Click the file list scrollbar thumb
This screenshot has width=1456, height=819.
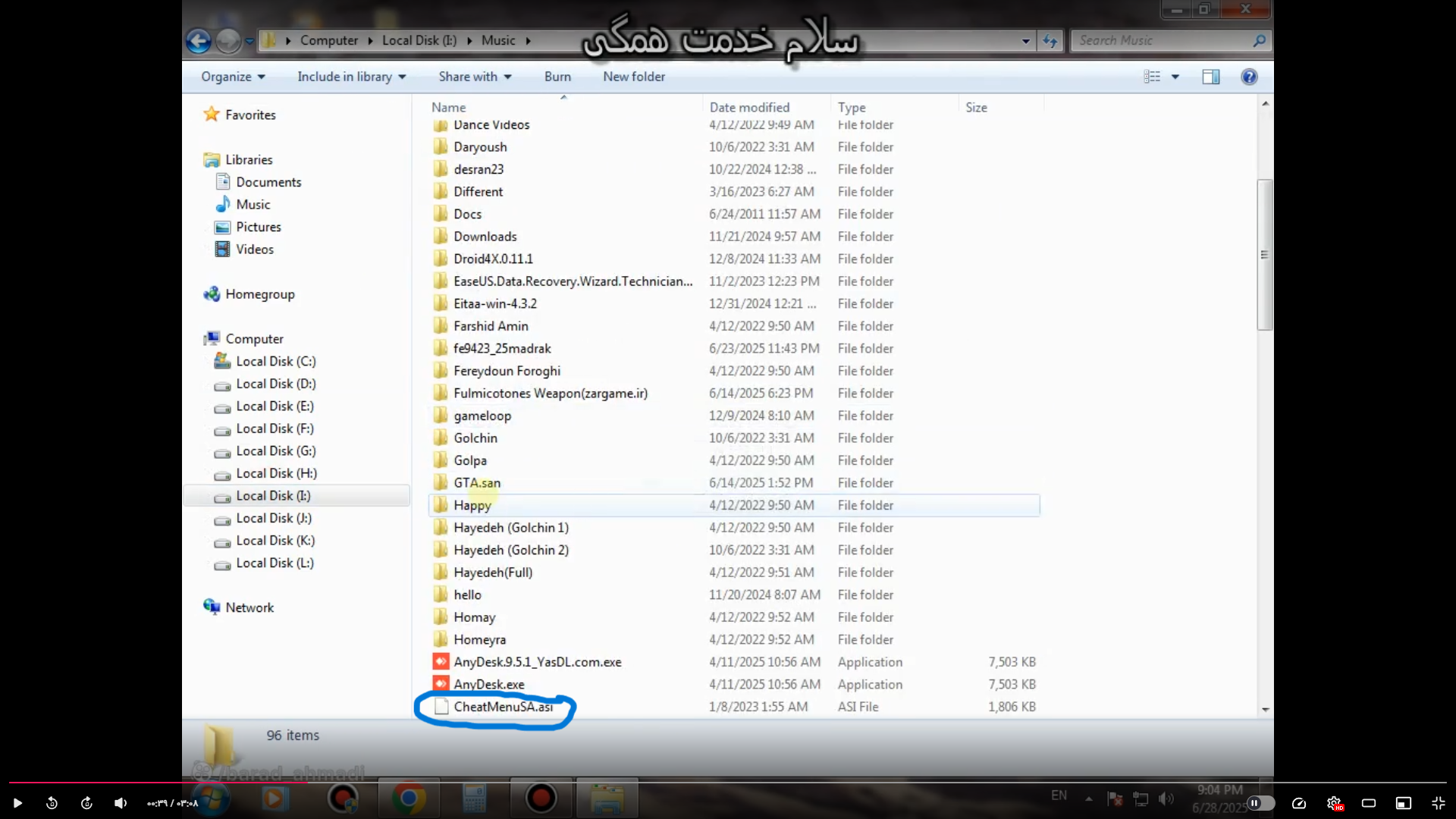[x=1264, y=255]
